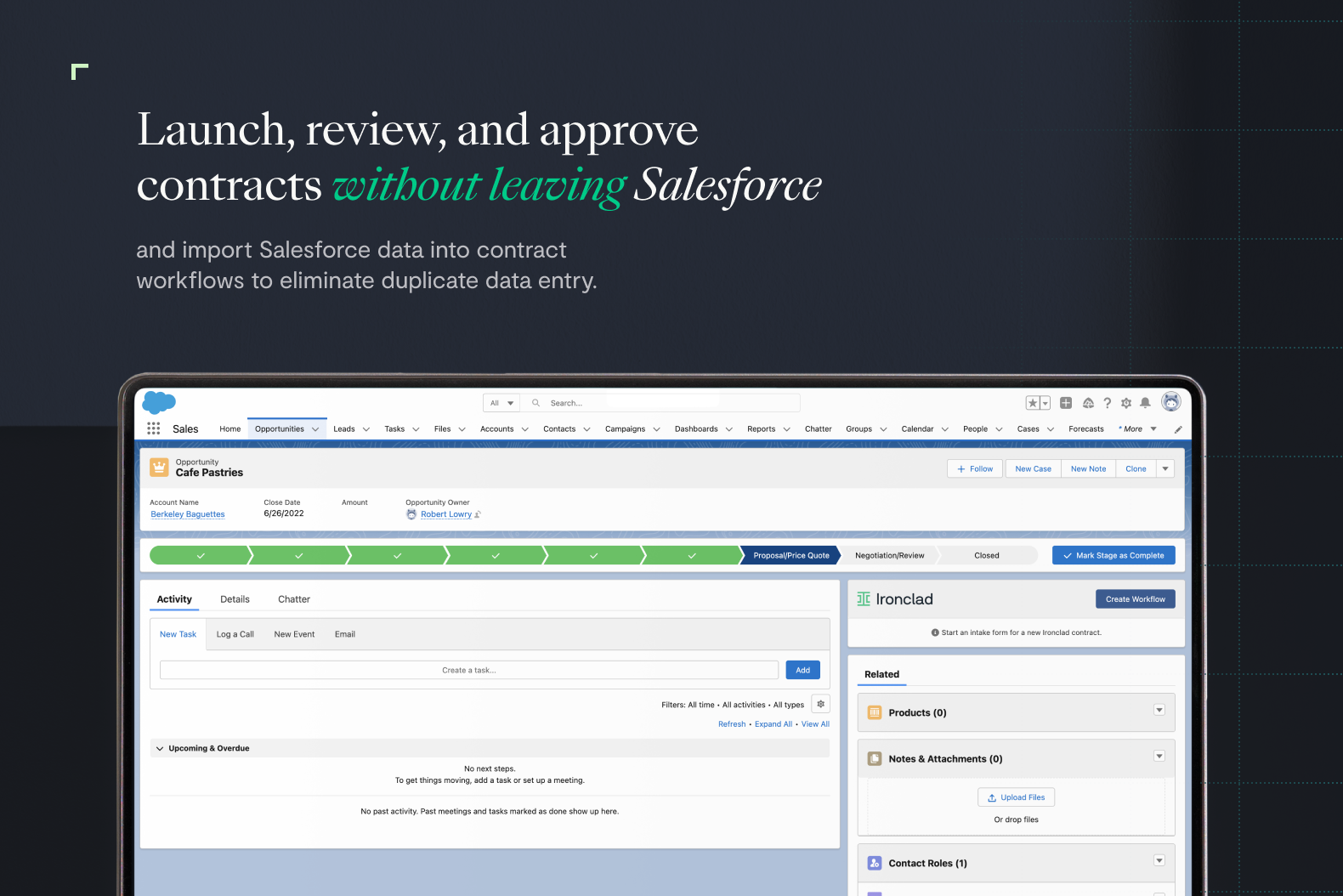Open the user profile avatar
This screenshot has height=896, width=1343.
(1171, 402)
